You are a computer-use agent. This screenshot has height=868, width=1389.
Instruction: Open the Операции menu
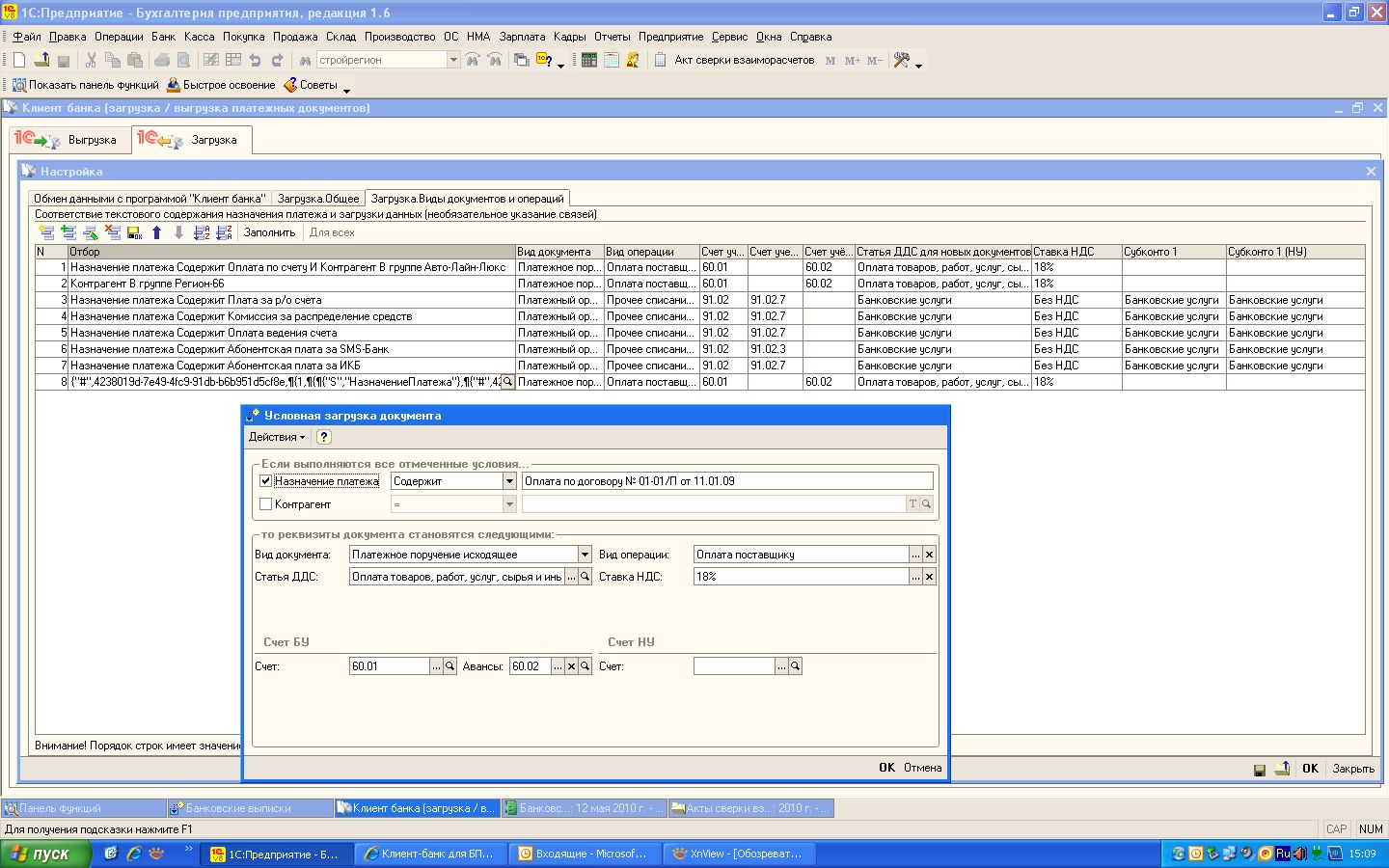119,37
